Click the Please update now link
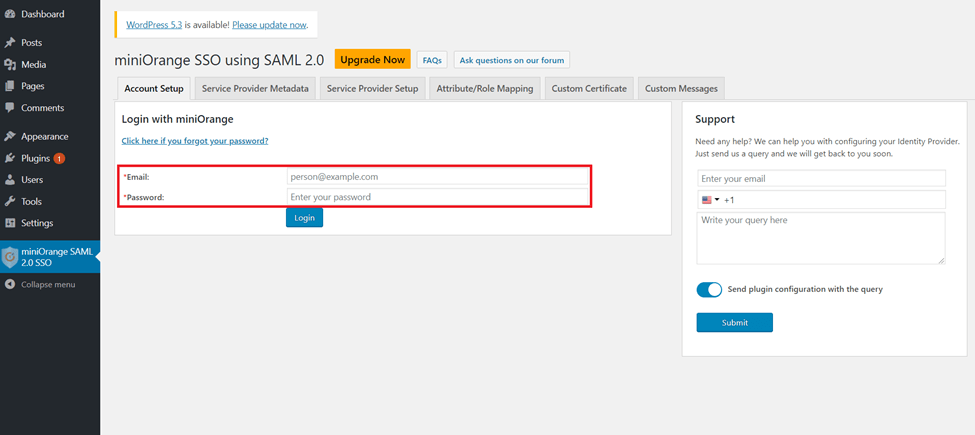This screenshot has width=975, height=435. point(269,25)
